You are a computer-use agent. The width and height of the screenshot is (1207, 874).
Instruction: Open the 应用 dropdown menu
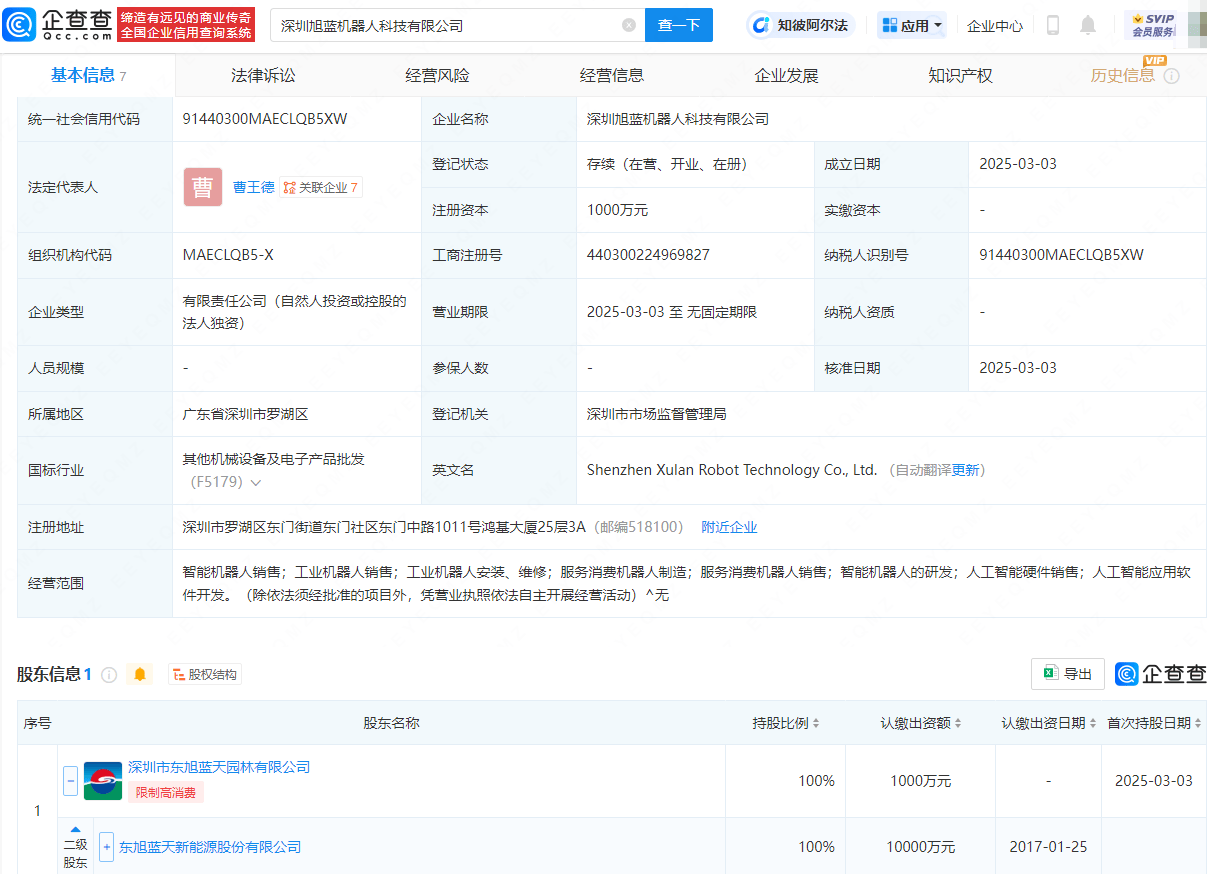point(912,25)
